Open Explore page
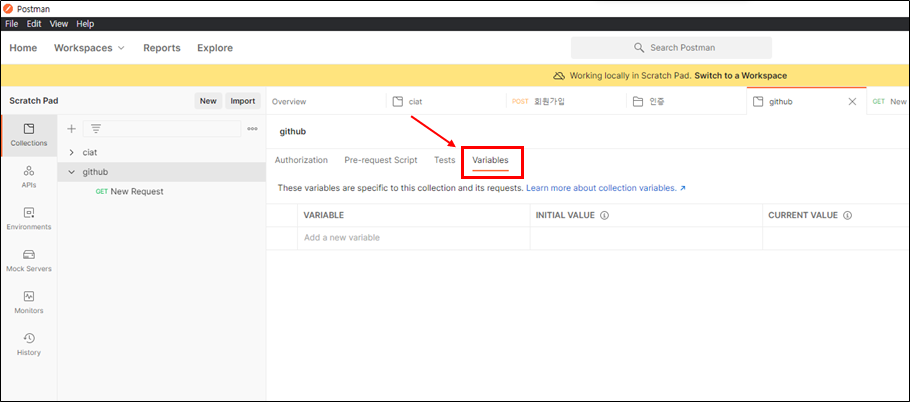Image resolution: width=910 pixels, height=402 pixels. 215,48
